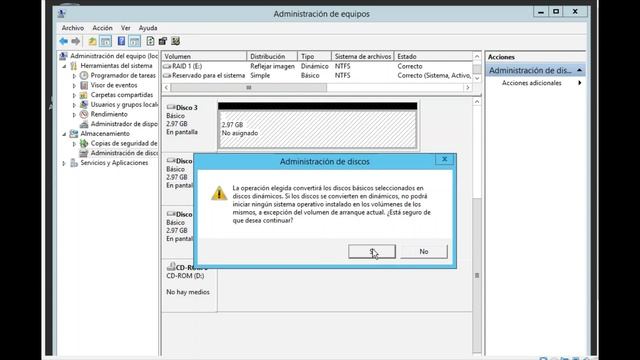
Task: Open the Ayuda menu
Action: (148, 28)
